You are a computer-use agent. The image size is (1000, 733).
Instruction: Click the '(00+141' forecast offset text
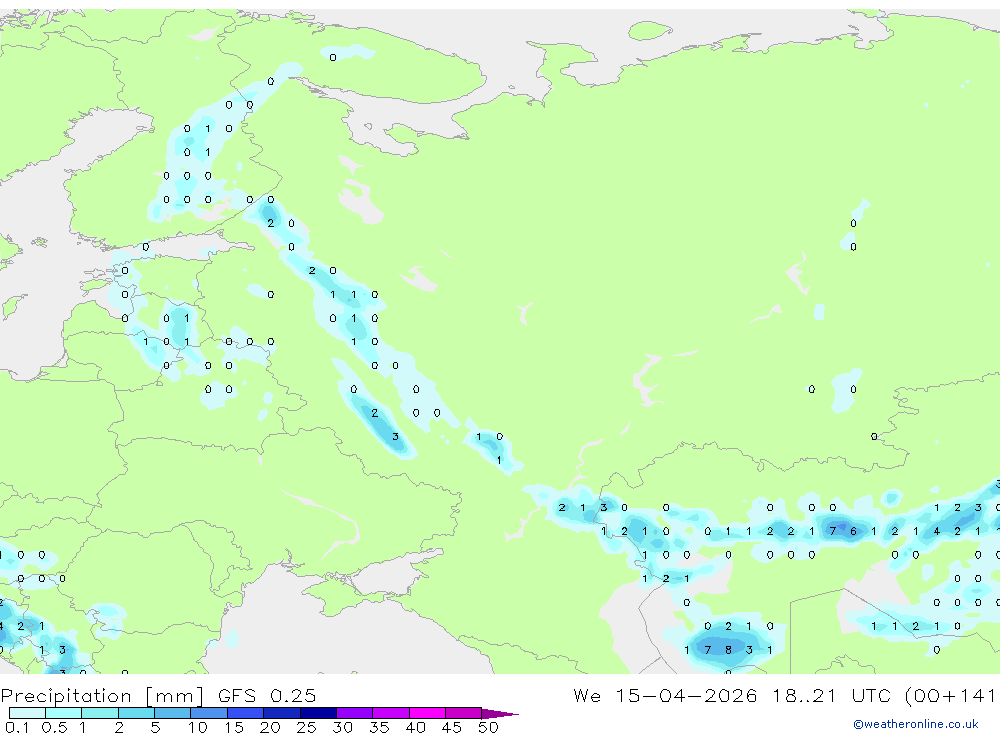[950, 695]
